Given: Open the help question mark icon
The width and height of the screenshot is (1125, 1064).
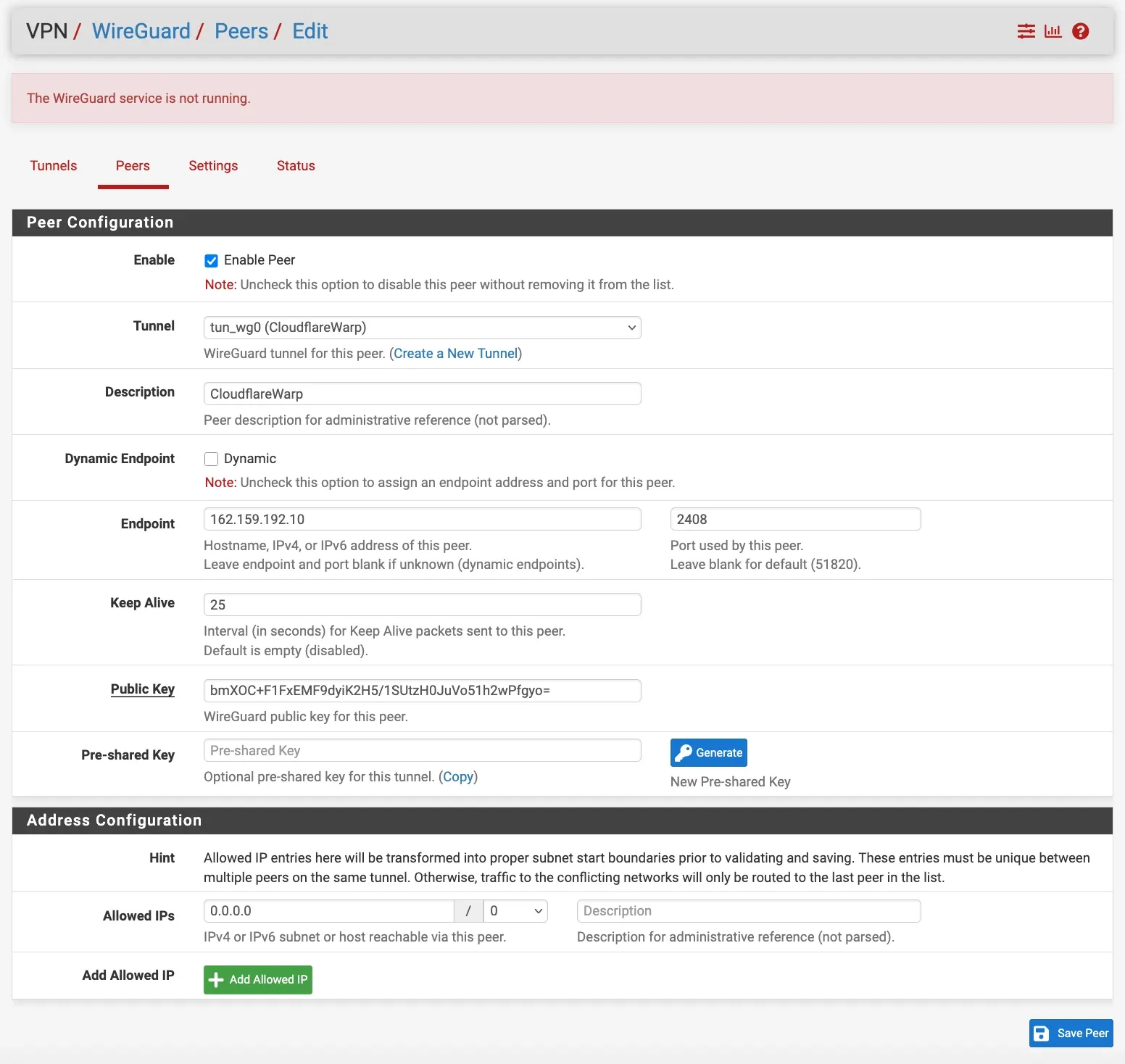Looking at the screenshot, I should click(x=1080, y=31).
